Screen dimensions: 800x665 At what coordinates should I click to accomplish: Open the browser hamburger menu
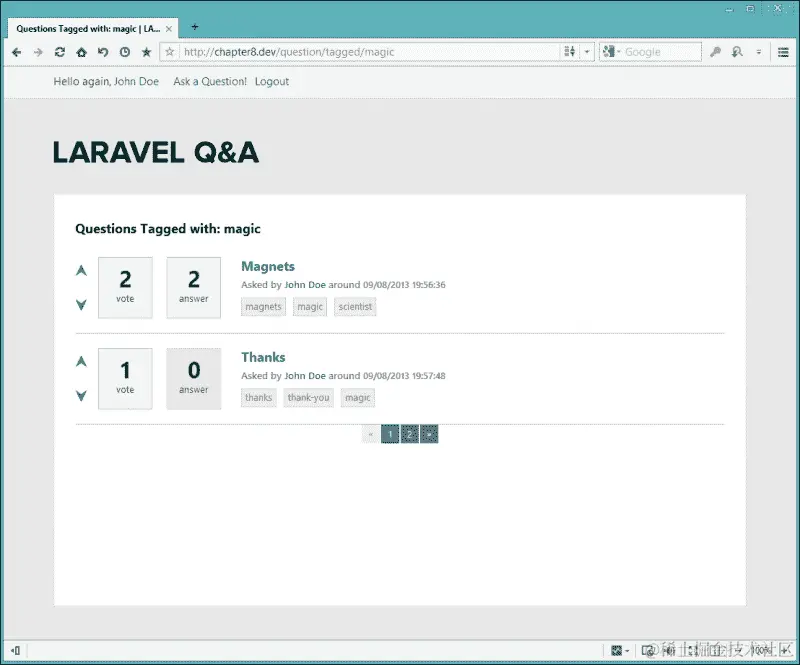click(783, 52)
